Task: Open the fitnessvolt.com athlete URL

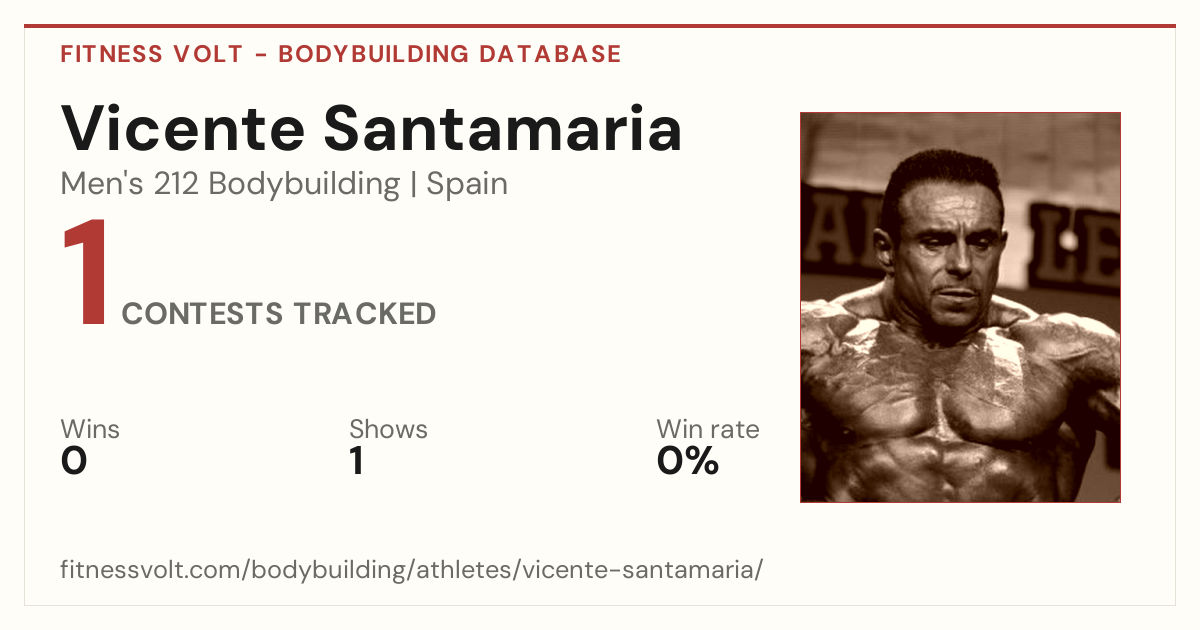Action: [412, 571]
